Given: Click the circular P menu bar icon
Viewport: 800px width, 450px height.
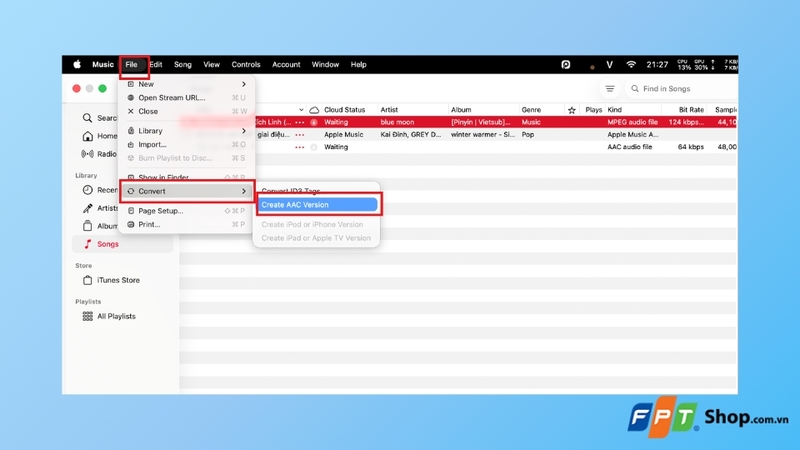Looking at the screenshot, I should (566, 64).
